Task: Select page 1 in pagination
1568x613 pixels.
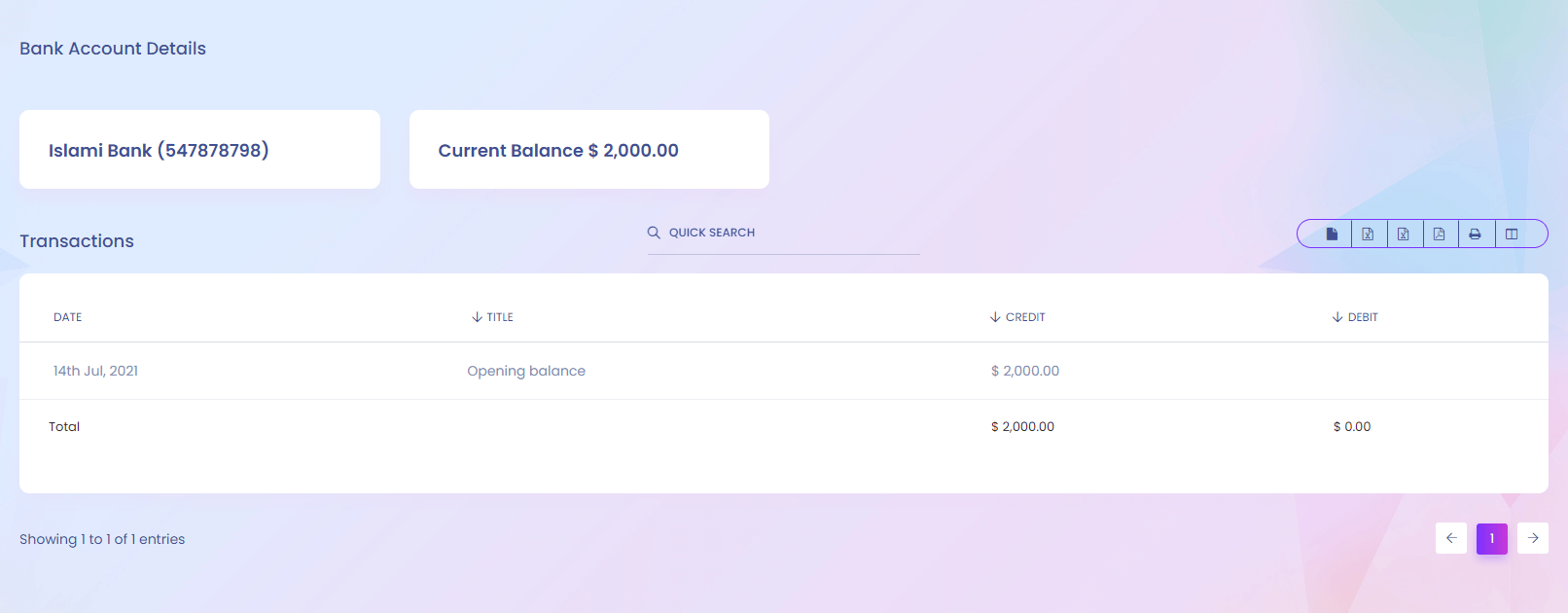Action: coord(1492,538)
